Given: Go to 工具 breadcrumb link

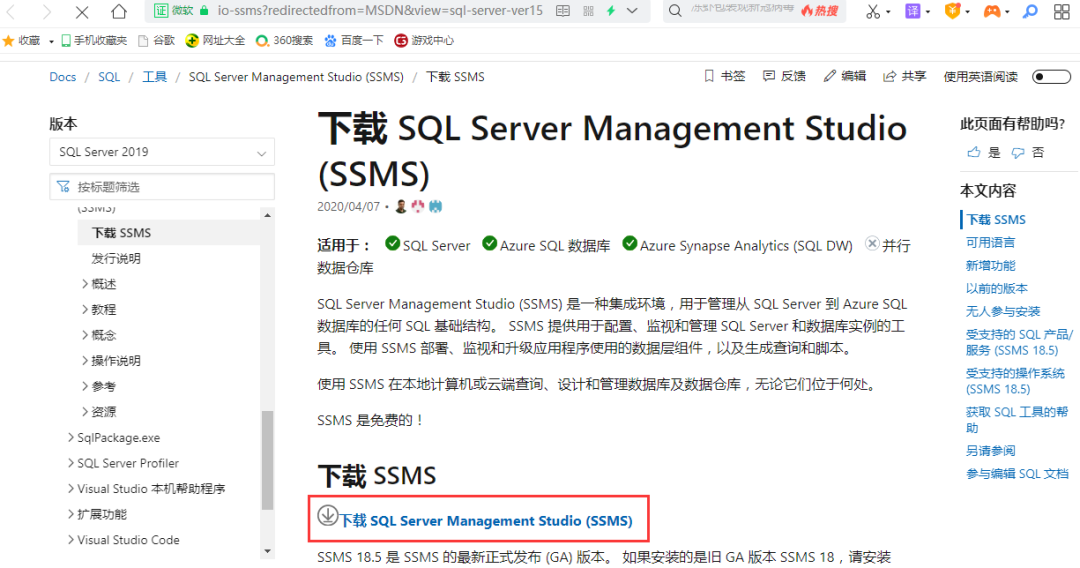Looking at the screenshot, I should click(154, 77).
